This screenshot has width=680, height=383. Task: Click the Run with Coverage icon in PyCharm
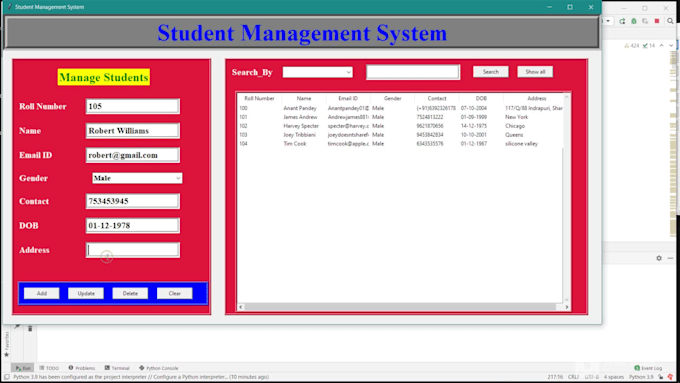pyautogui.click(x=645, y=21)
